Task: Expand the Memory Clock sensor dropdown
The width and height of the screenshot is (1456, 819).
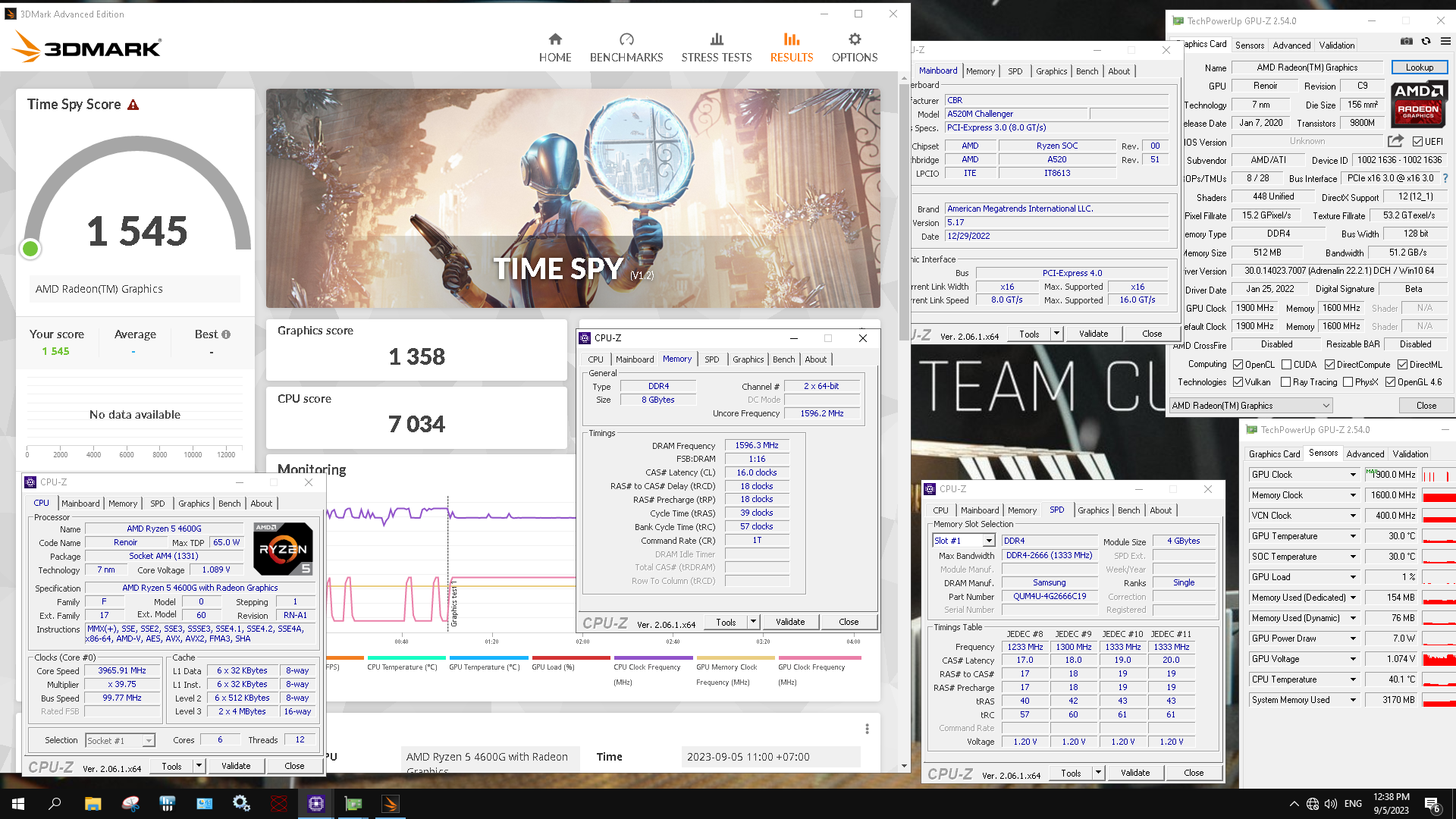Action: point(1353,495)
